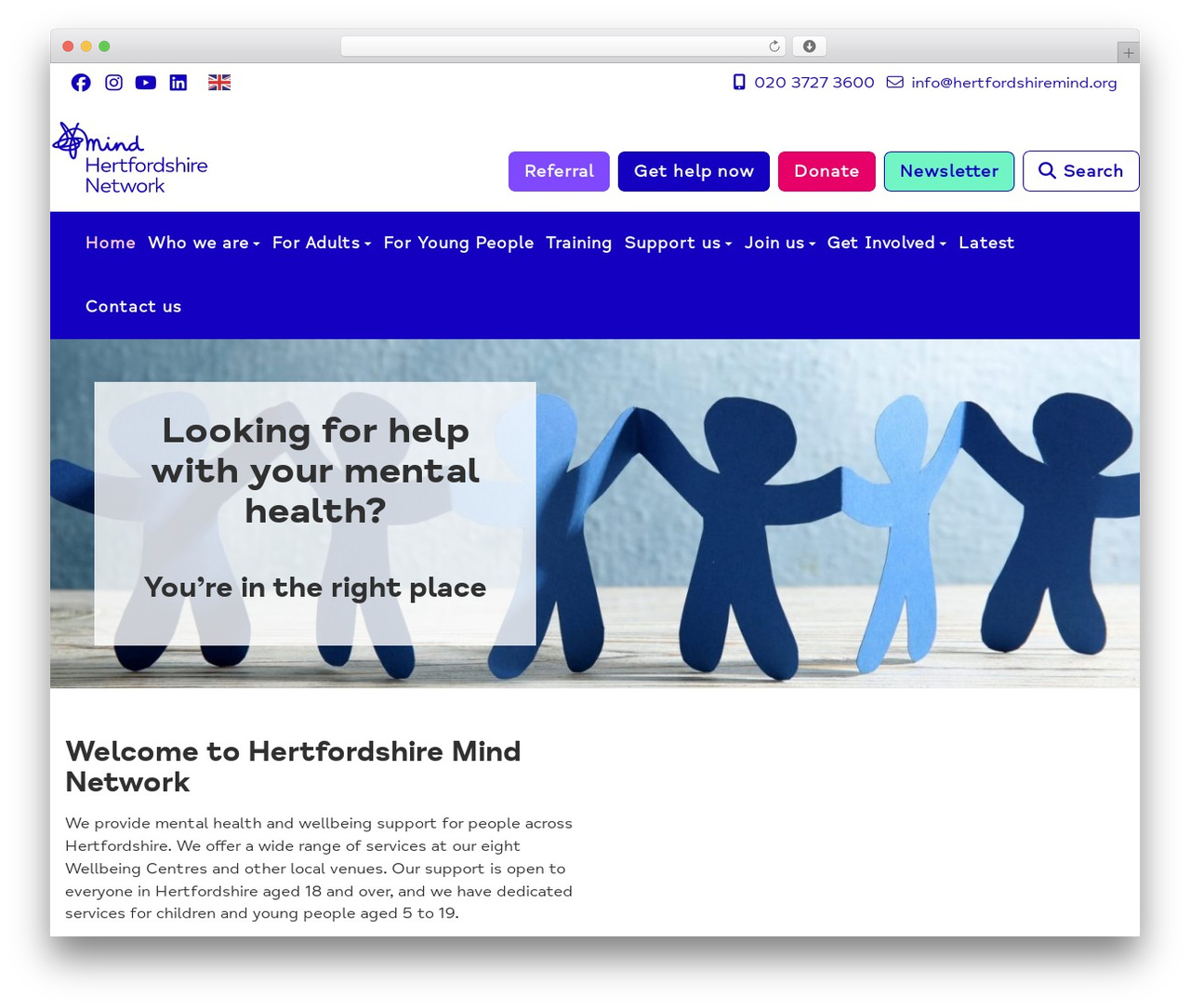
Task: Click the browser download arrow icon
Action: 810,46
